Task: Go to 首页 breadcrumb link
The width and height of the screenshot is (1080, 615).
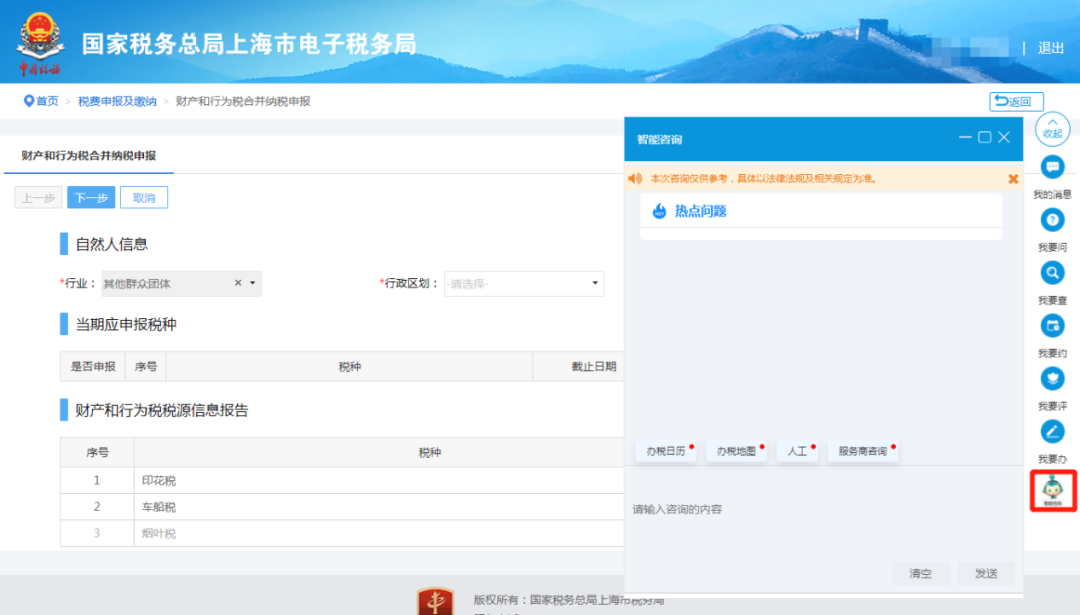Action: coord(47,101)
